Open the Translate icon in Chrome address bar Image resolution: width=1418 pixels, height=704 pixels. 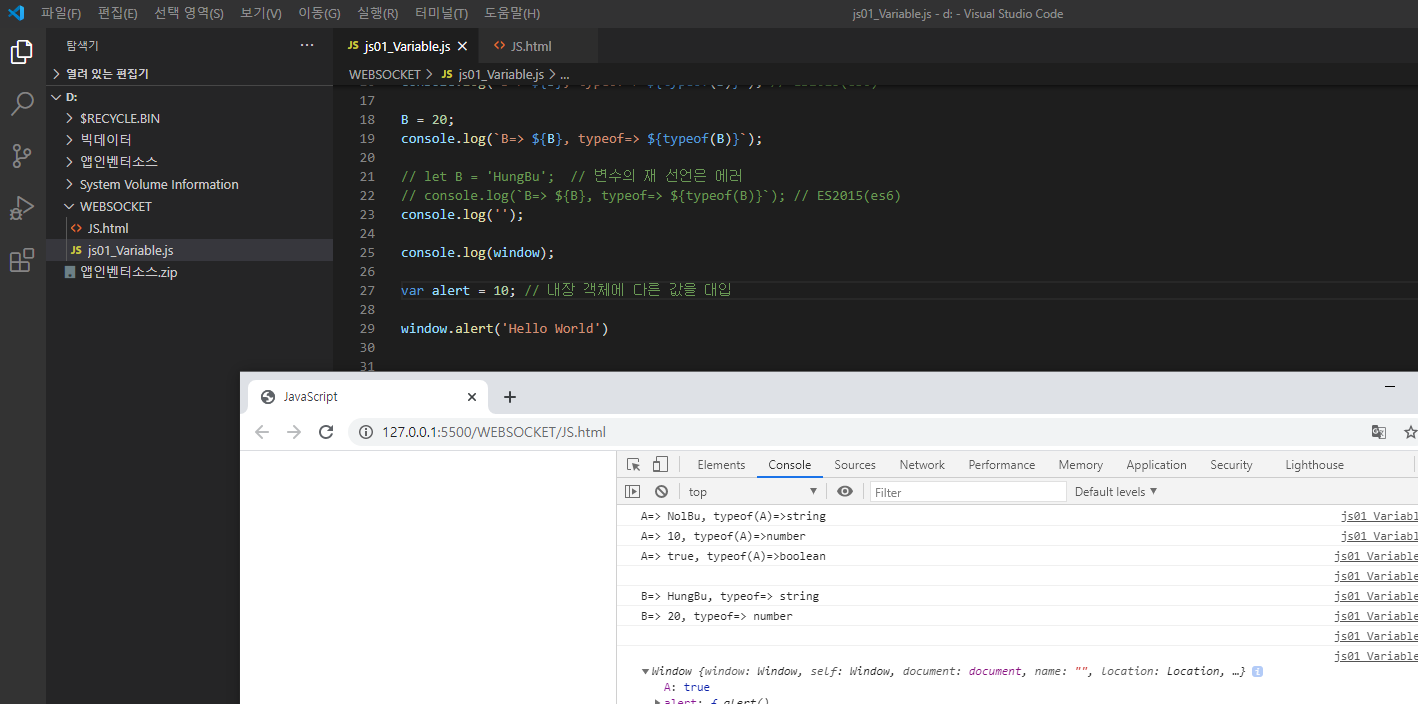(x=1379, y=432)
